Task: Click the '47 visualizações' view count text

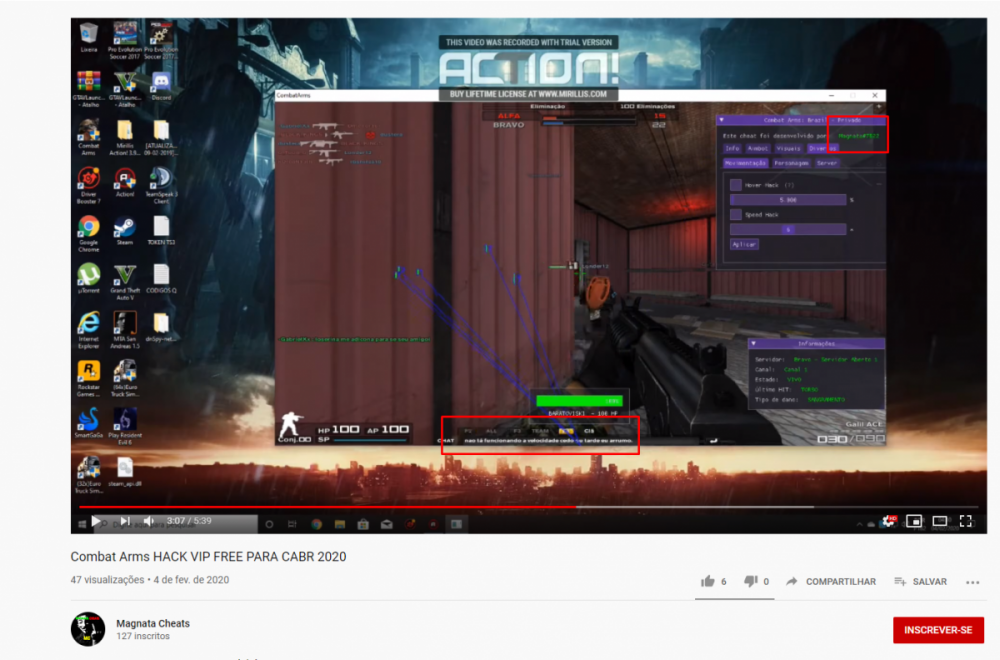Action: coord(107,580)
